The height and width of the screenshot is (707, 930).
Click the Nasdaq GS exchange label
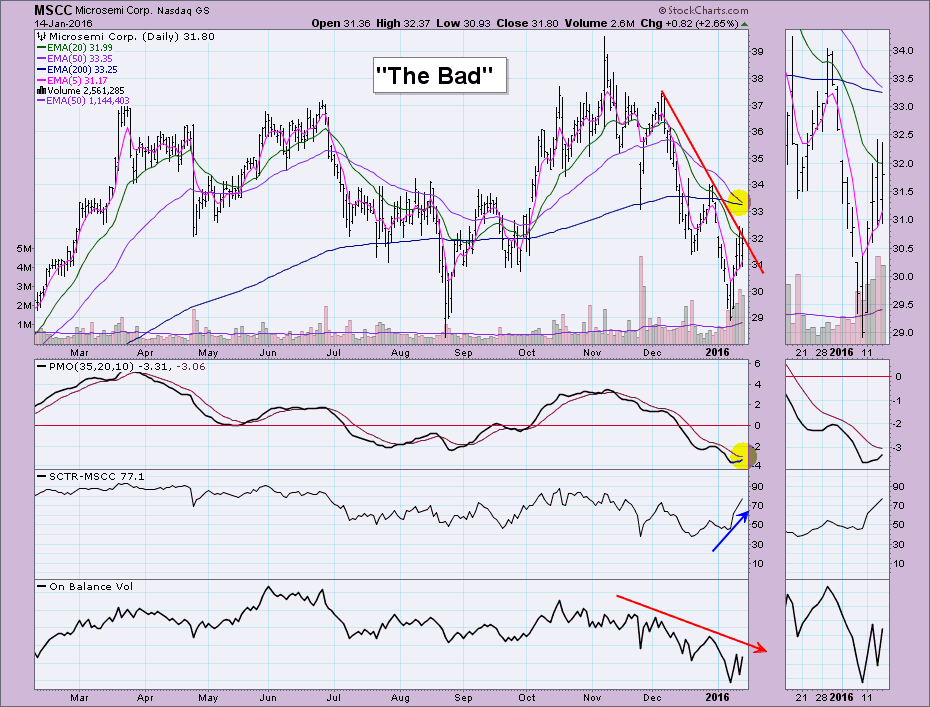183,11
